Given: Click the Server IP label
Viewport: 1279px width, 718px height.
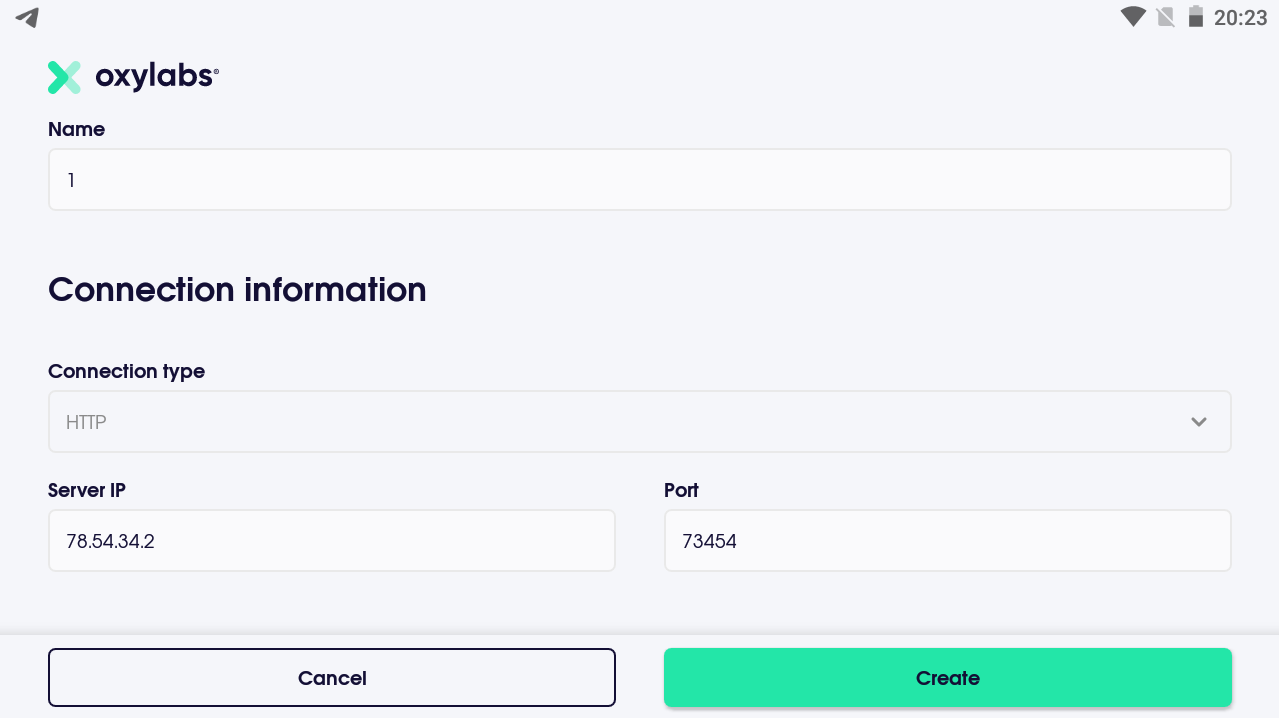Looking at the screenshot, I should (87, 491).
